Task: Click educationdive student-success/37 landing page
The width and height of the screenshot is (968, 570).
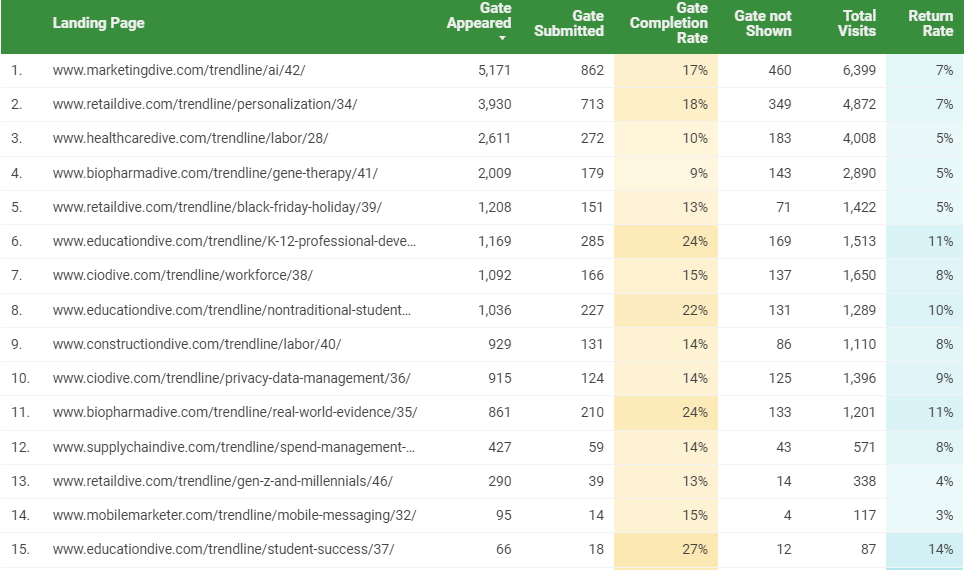Action: (x=223, y=549)
